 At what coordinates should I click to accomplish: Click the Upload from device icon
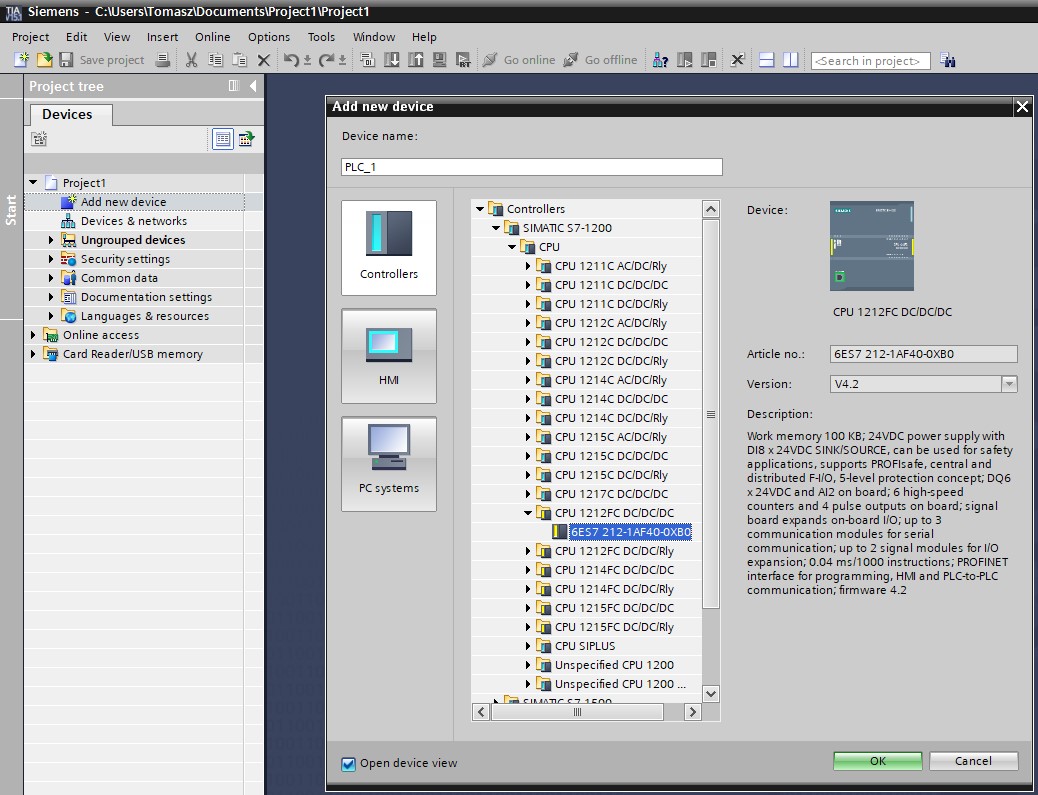pyautogui.click(x=416, y=60)
